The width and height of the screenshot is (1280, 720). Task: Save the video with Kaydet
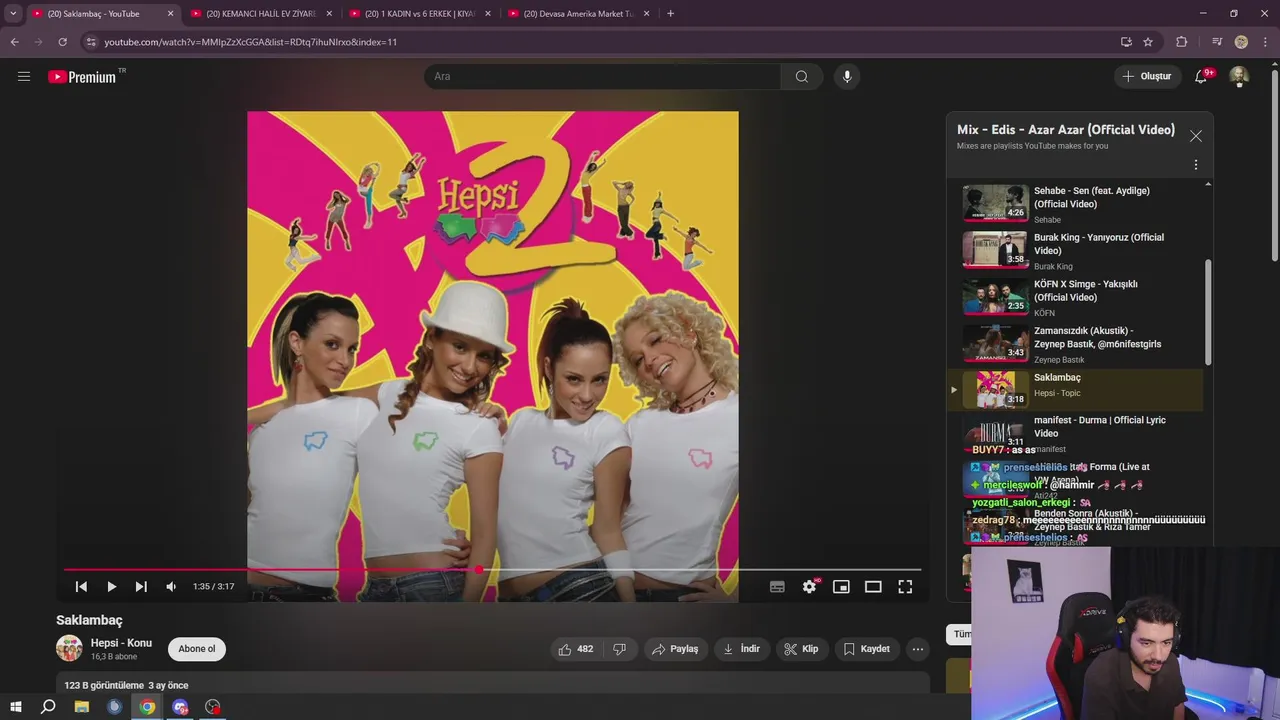pyautogui.click(x=866, y=649)
